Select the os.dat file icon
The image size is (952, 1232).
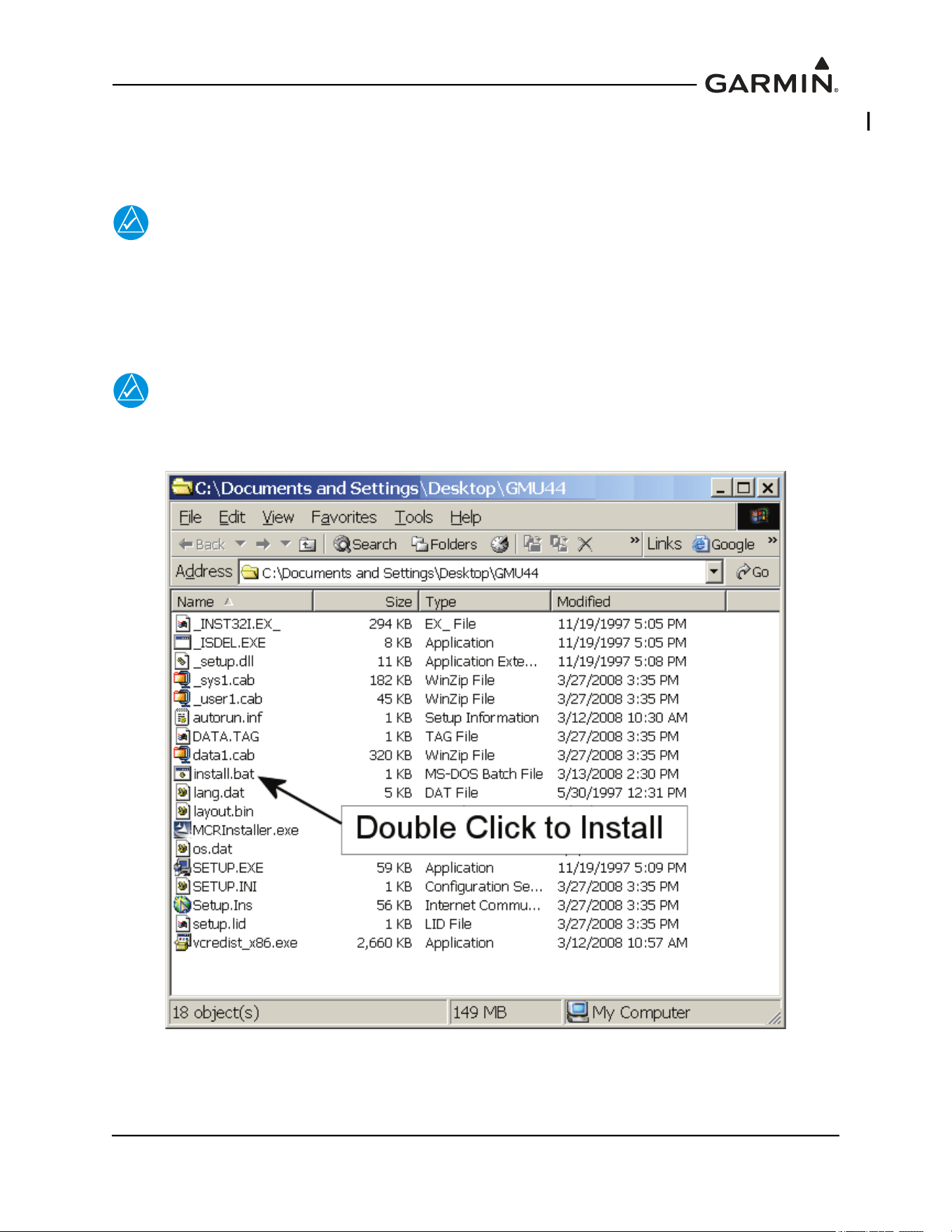coord(183,849)
